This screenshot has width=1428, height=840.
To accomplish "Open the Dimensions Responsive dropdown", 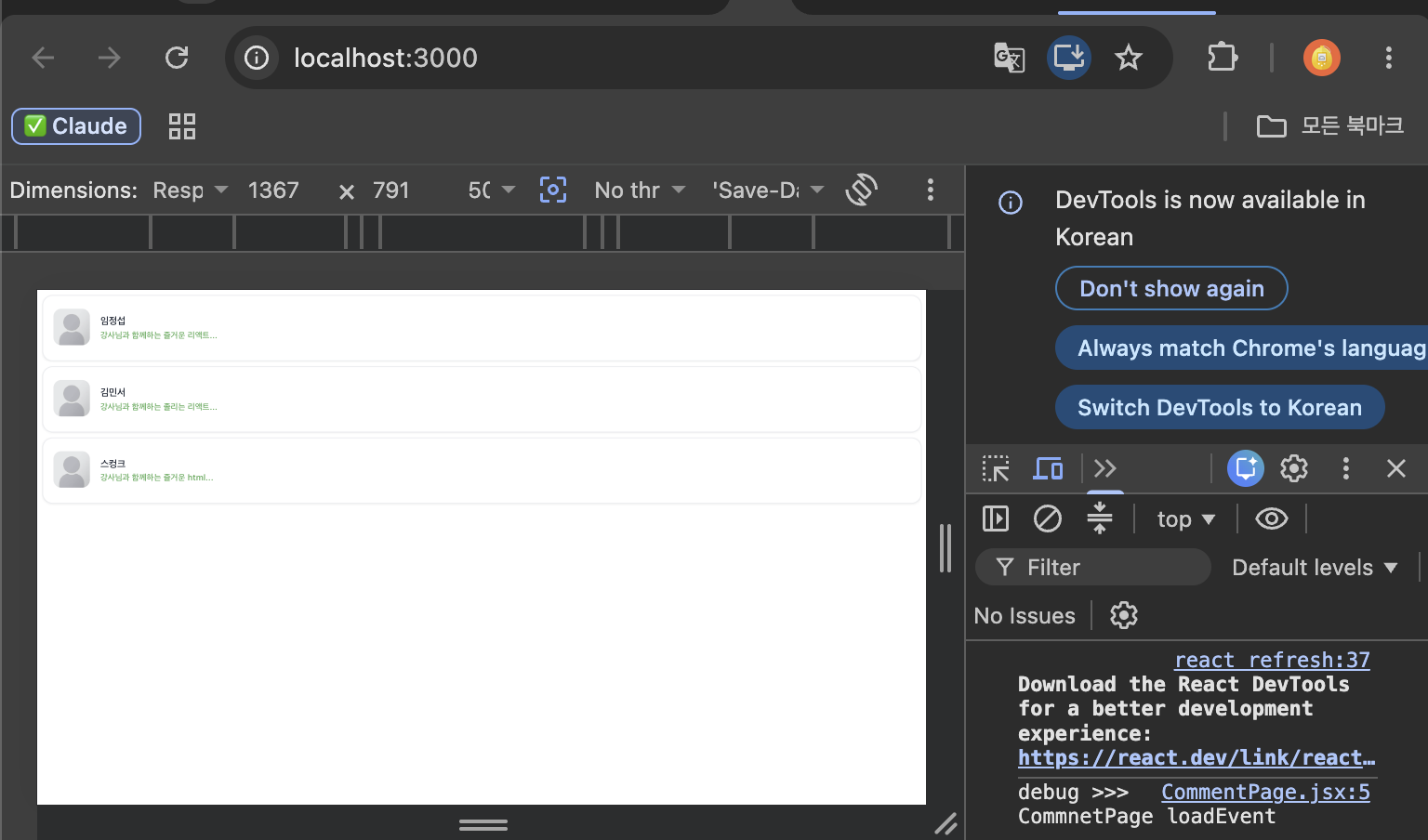I will (191, 190).
